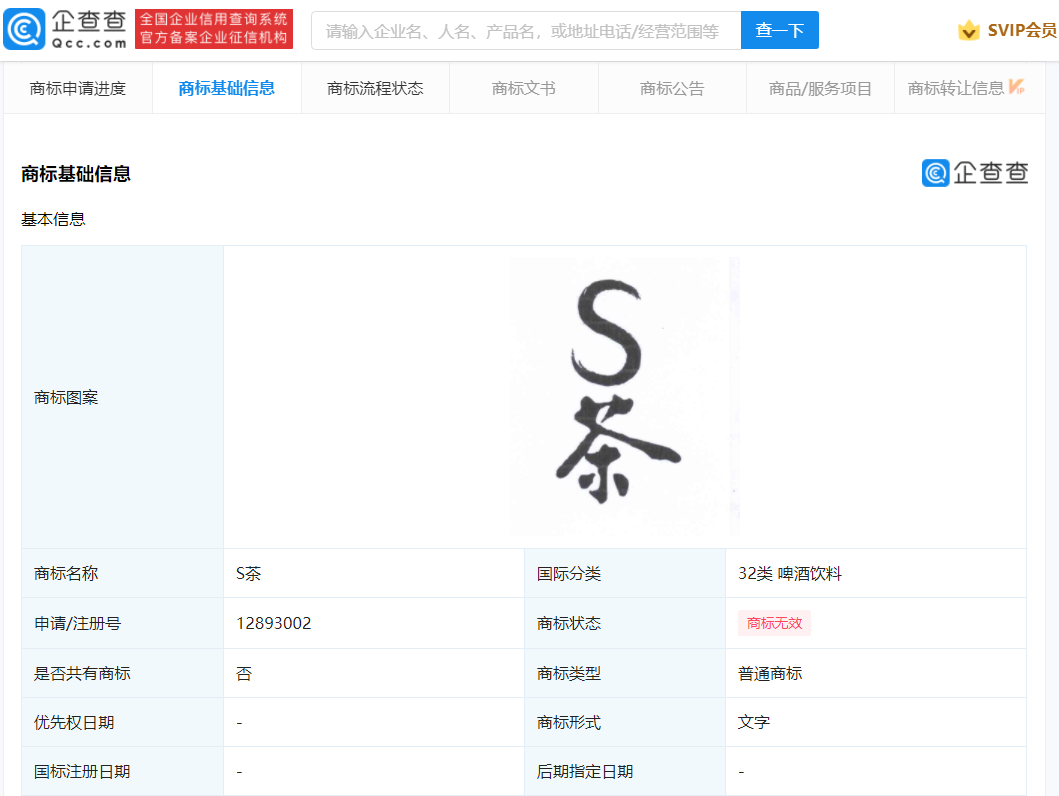Viewport: 1059px width, 796px height.
Task: Click the red official credit system banner
Action: click(x=214, y=29)
